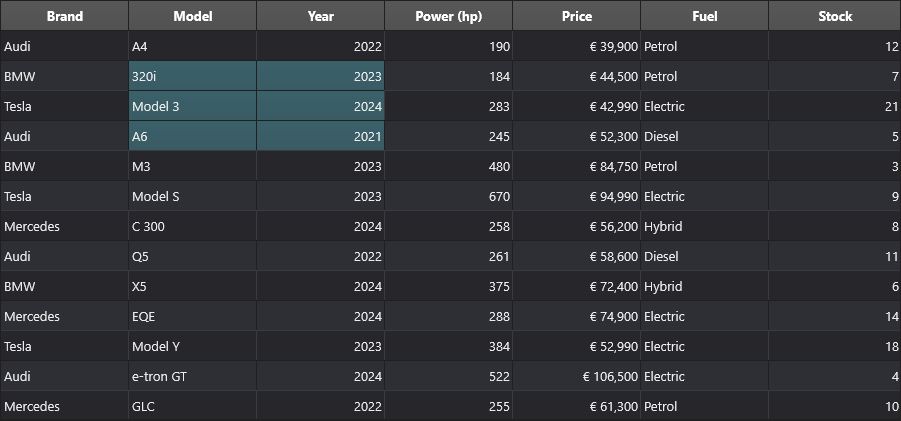
Task: Select the € 84,750 price cell
Action: pyautogui.click(x=576, y=166)
